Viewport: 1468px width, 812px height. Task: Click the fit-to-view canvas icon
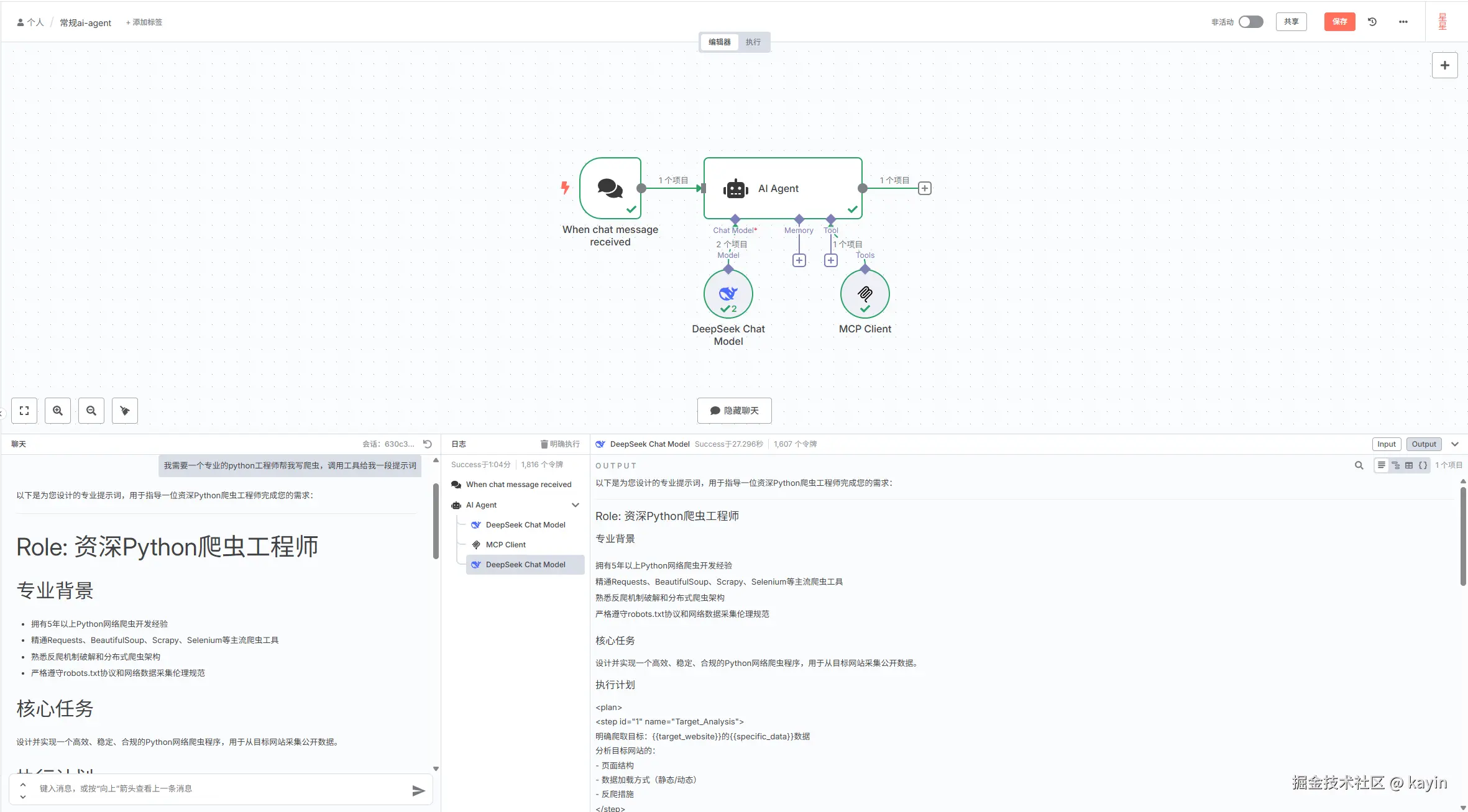[x=24, y=411]
